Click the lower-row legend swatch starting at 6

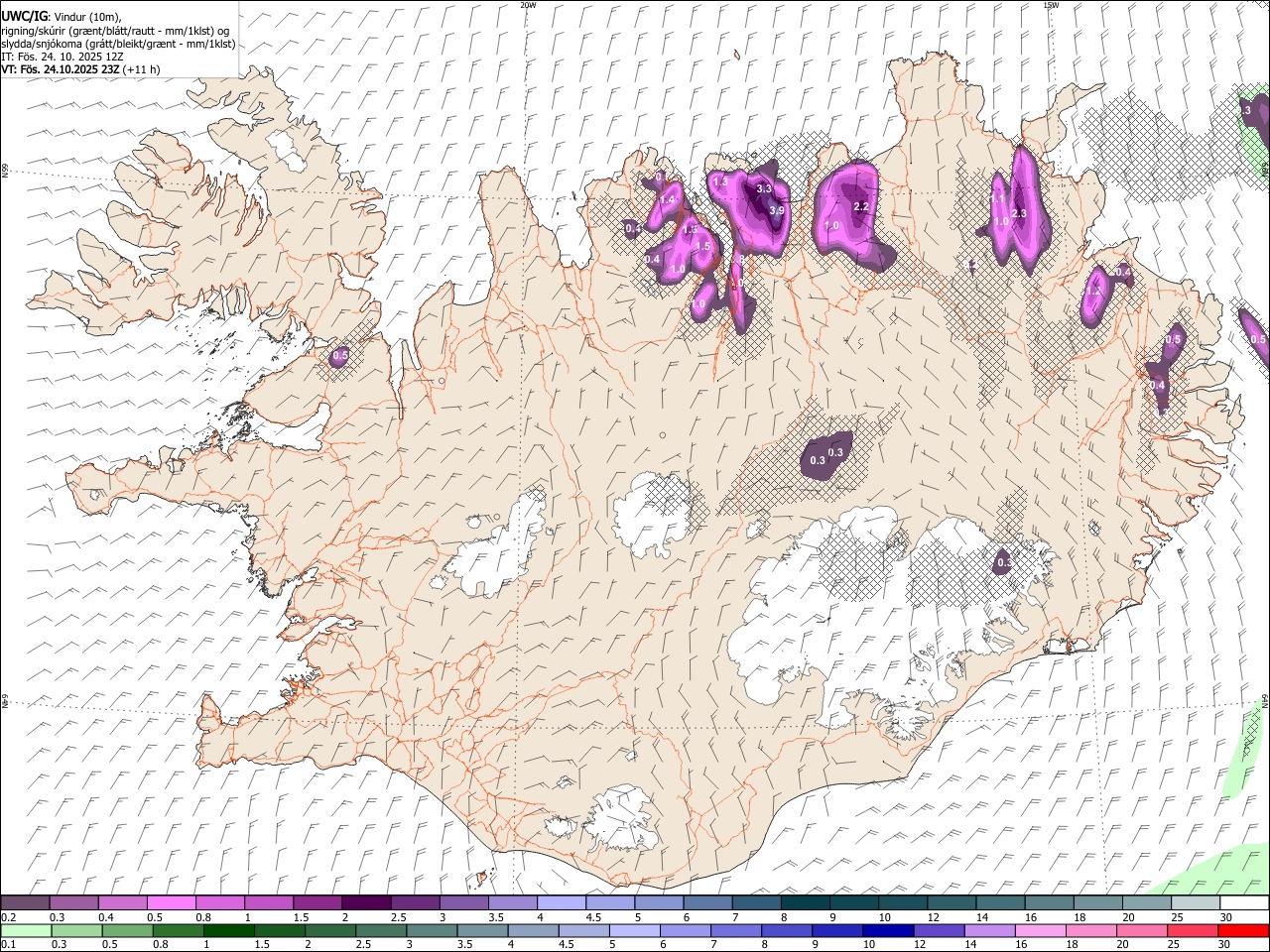[685, 930]
